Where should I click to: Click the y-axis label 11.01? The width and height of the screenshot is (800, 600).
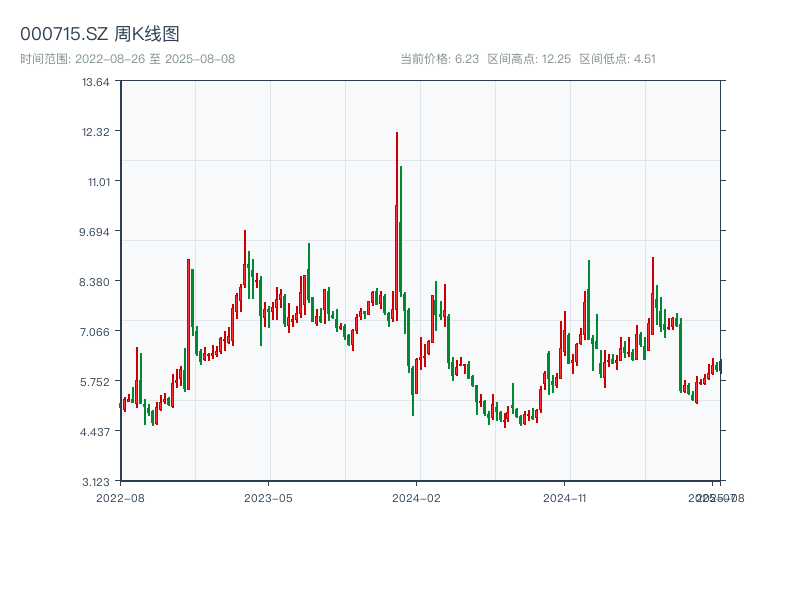pos(98,182)
